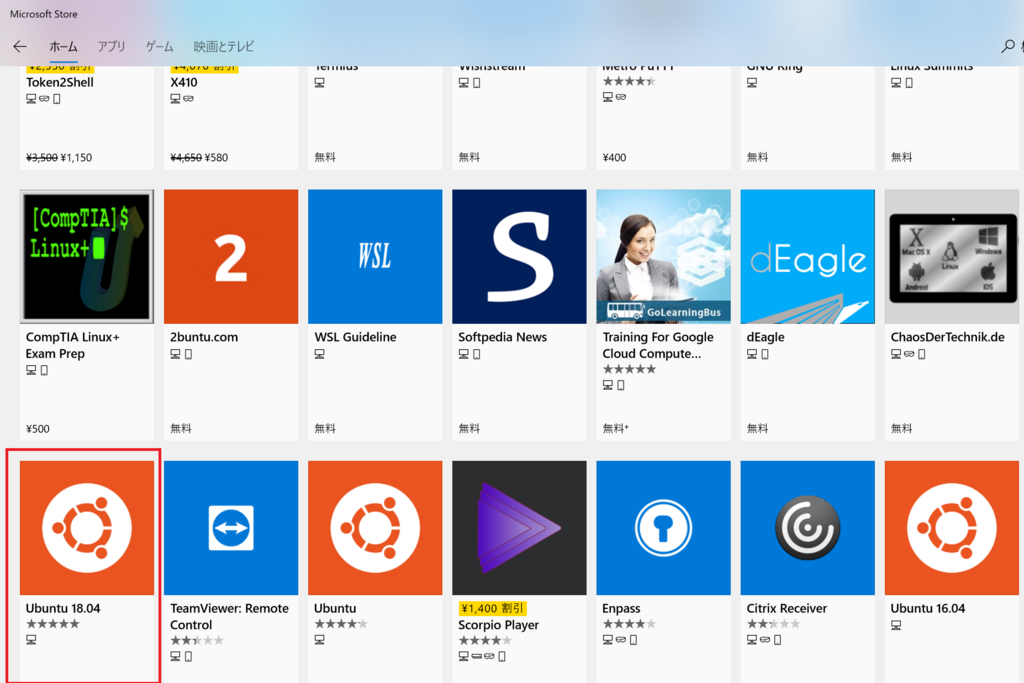The height and width of the screenshot is (683, 1024).
Task: Open the Ubuntu 16.04 app icon
Action: [x=952, y=528]
